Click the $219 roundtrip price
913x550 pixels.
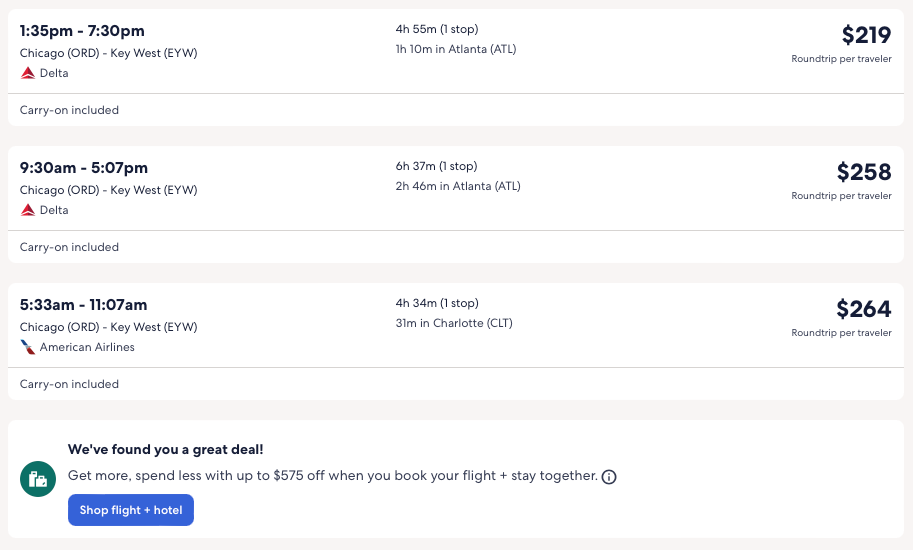(x=865, y=36)
